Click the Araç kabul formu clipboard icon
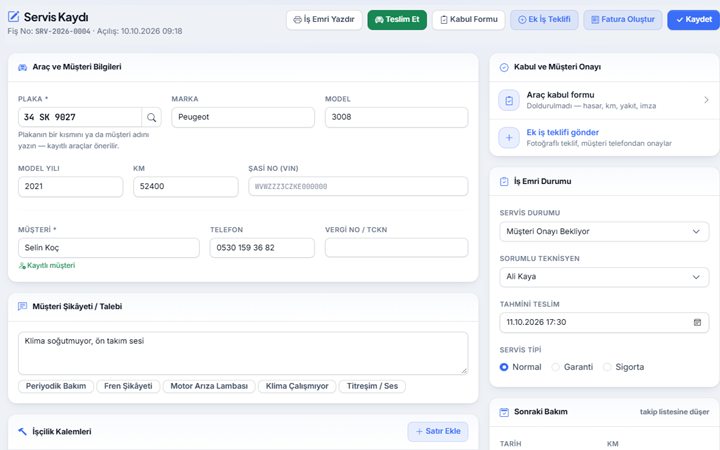Image resolution: width=720 pixels, height=450 pixels. (x=509, y=100)
